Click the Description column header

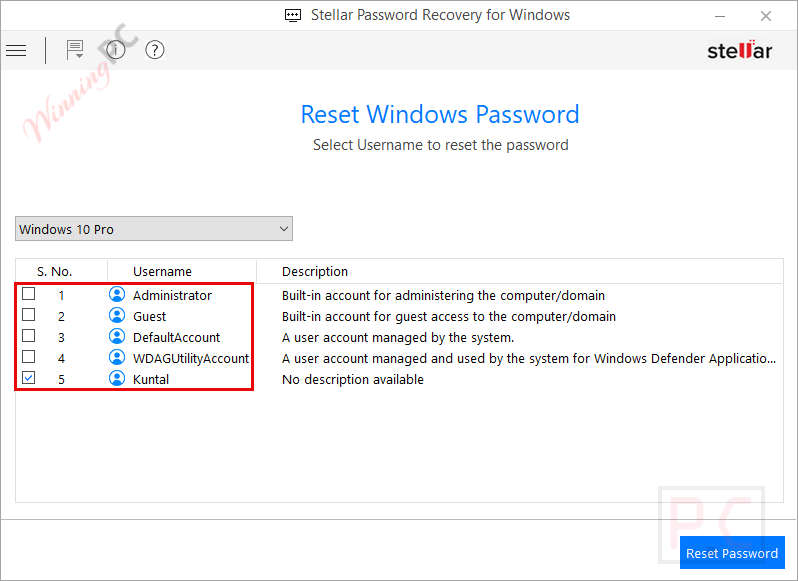[x=315, y=272]
